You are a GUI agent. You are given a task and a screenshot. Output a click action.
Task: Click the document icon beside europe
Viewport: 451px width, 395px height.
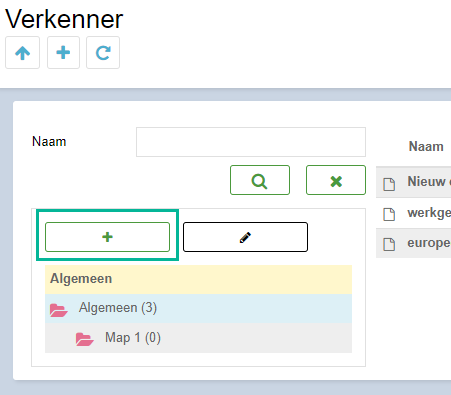pos(389,244)
